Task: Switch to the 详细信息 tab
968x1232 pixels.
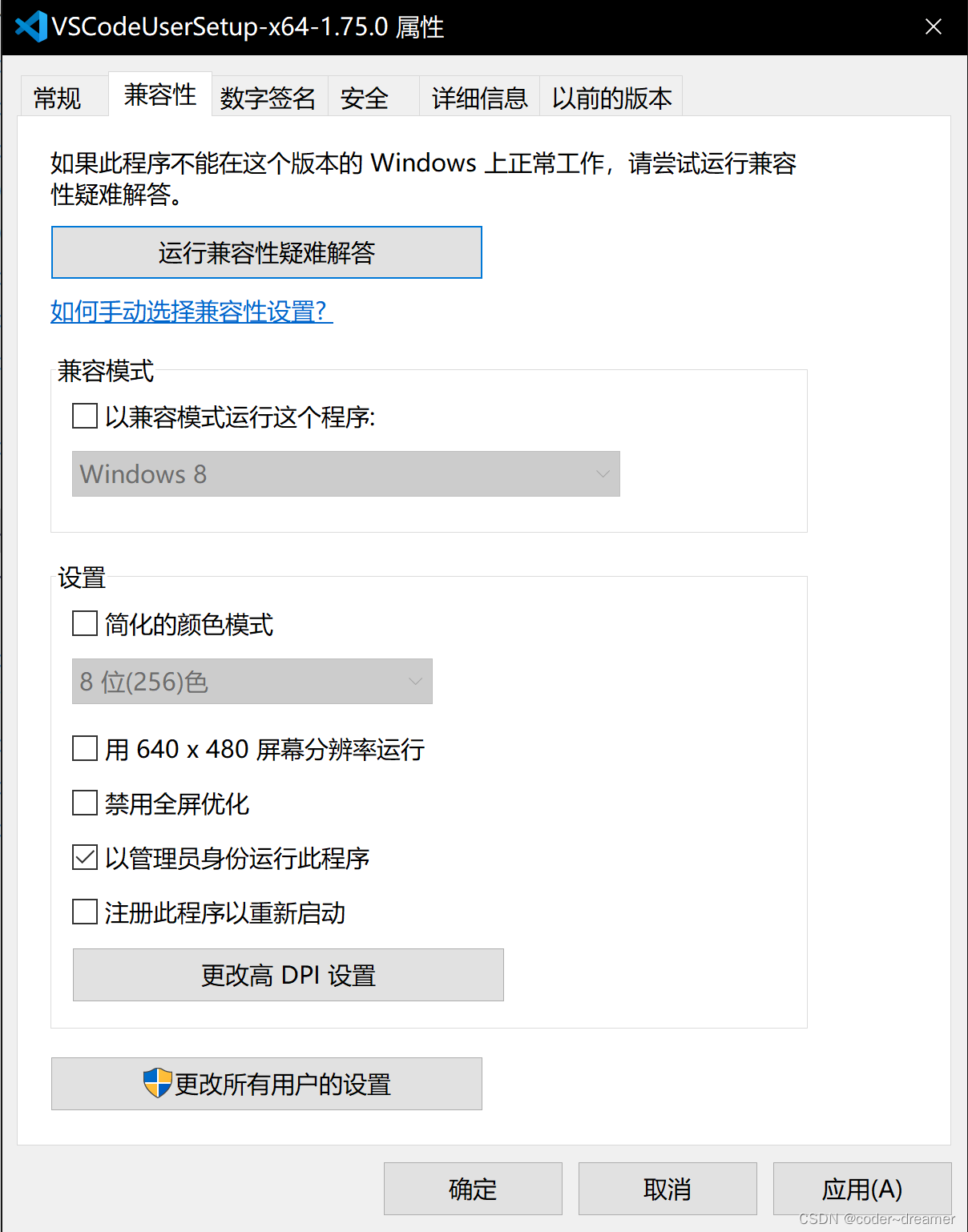Action: [478, 95]
